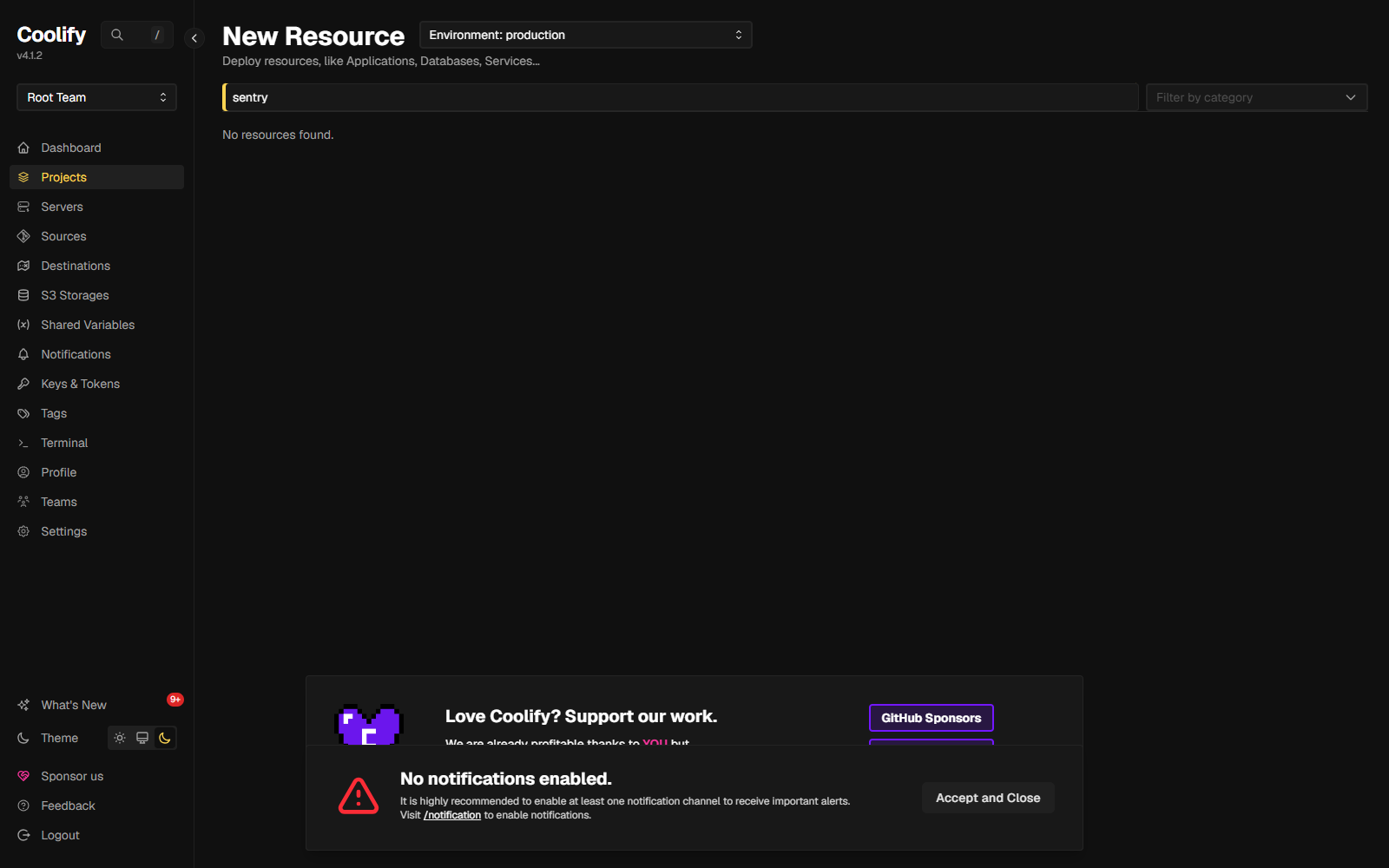
Task: Open Keys & Tokens label
Action: coord(81,384)
